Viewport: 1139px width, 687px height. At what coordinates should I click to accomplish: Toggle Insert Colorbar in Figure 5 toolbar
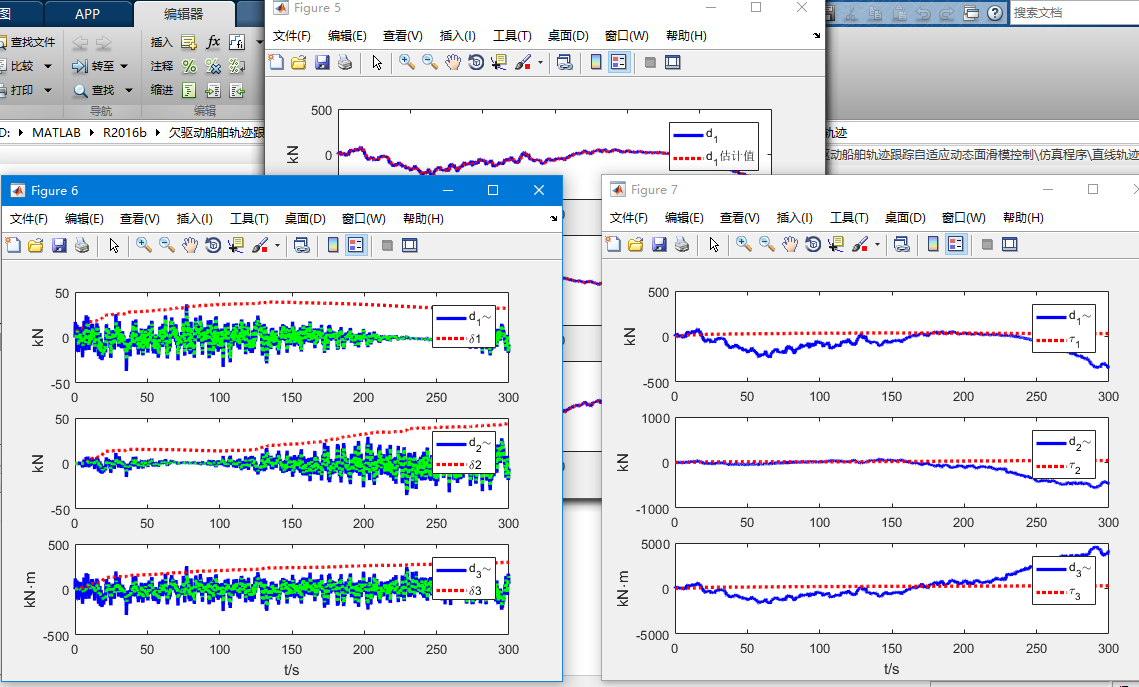pos(596,62)
